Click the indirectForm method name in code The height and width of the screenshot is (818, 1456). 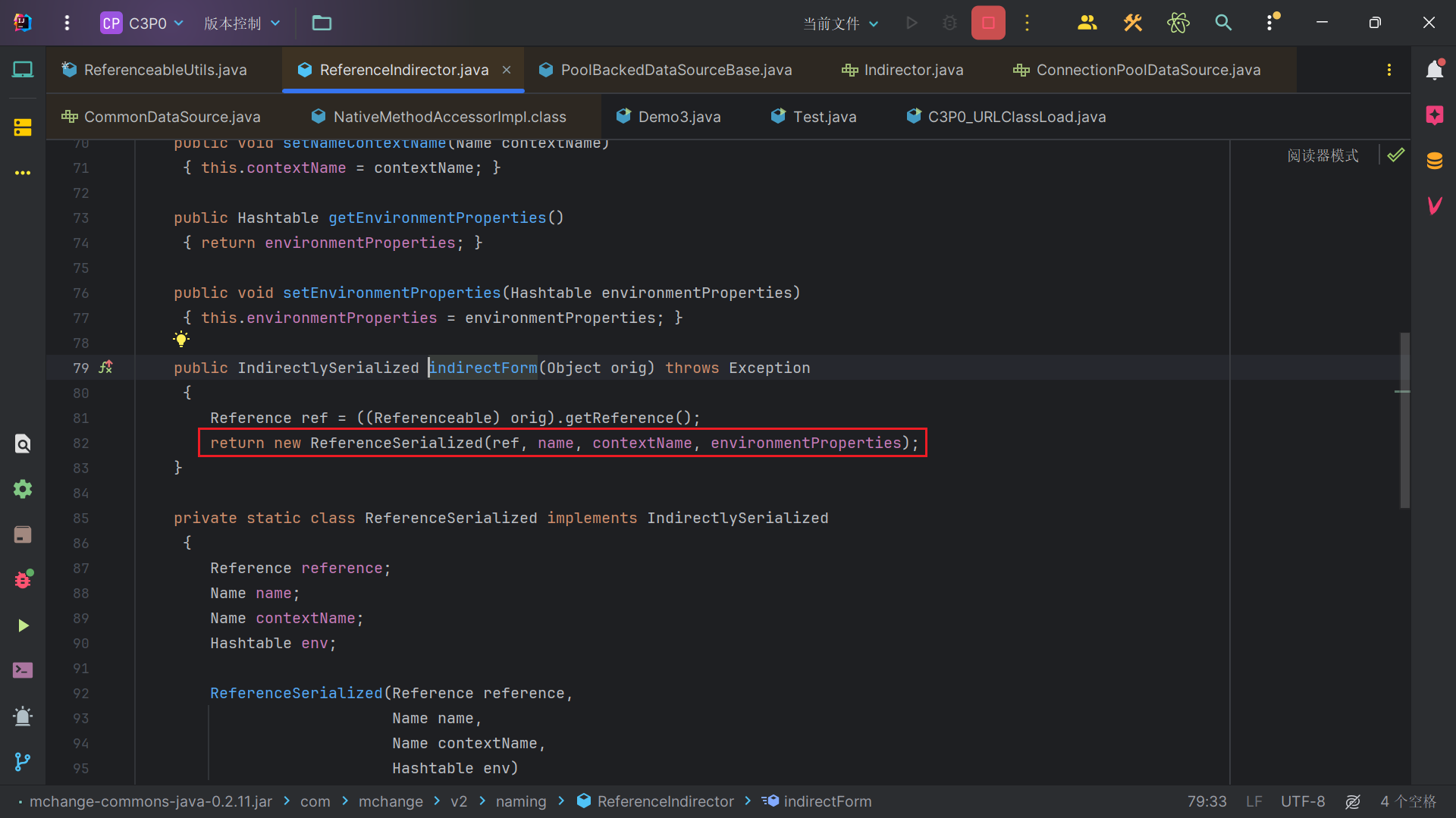pos(483,368)
